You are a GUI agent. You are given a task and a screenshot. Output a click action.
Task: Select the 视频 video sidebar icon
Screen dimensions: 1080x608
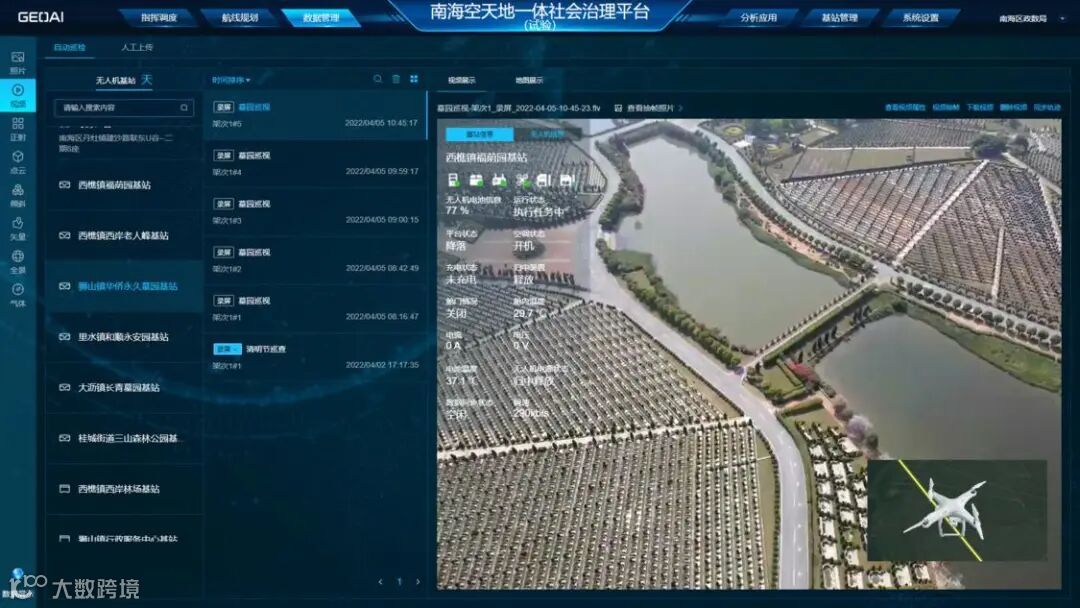[18, 95]
